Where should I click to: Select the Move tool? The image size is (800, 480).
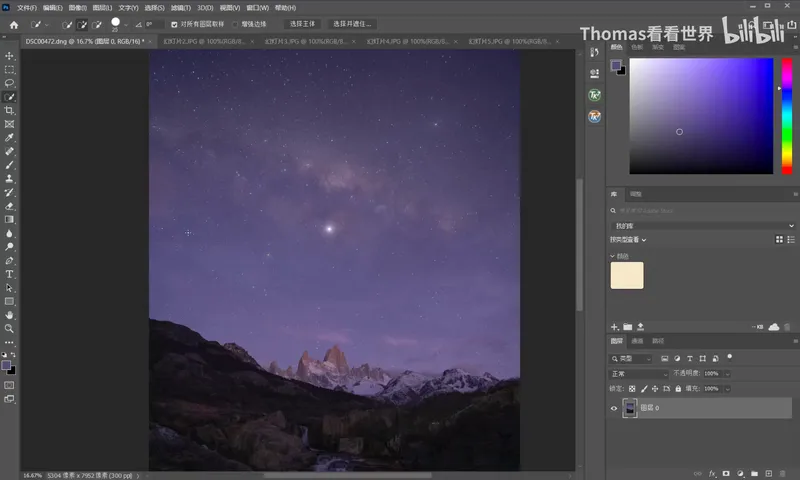click(x=9, y=56)
